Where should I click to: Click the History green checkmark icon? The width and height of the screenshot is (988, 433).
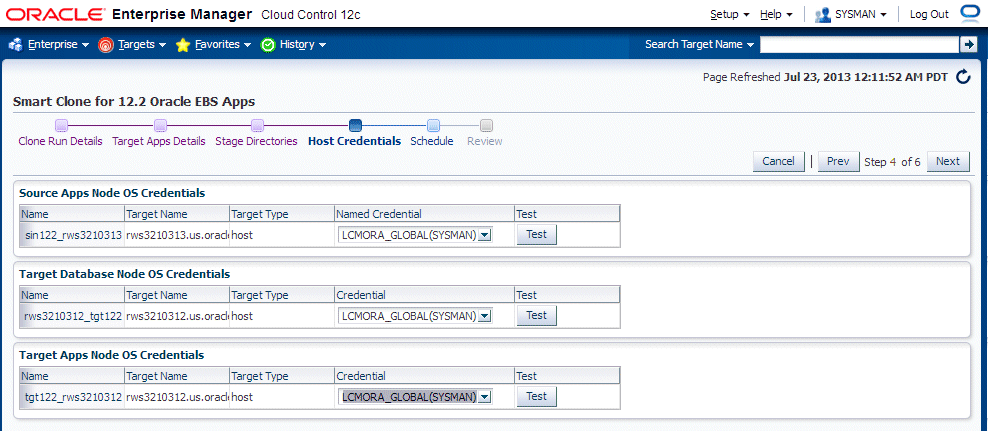268,45
